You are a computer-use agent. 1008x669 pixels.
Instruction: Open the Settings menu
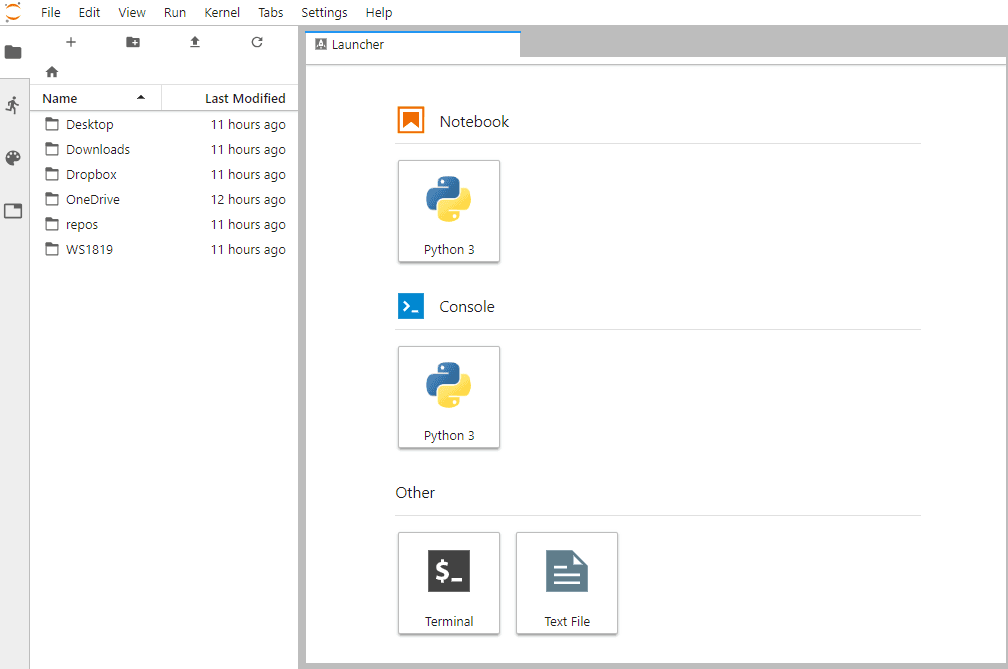[324, 13]
